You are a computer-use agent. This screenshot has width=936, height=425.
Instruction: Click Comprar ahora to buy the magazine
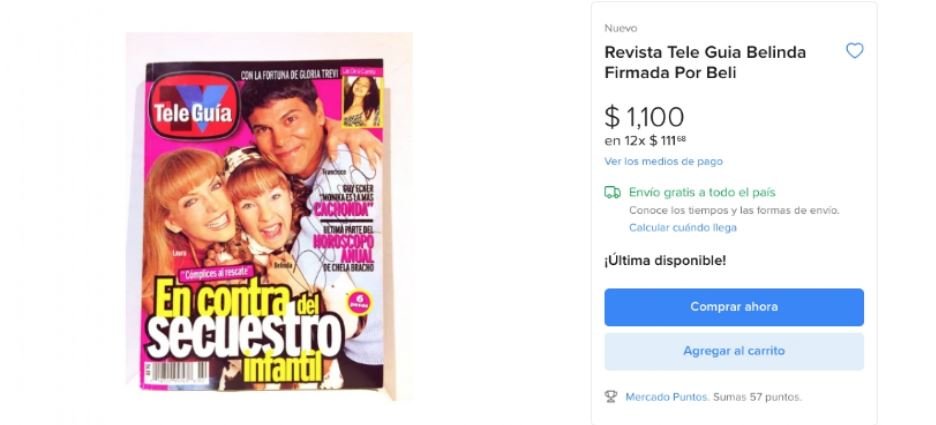pyautogui.click(x=734, y=307)
